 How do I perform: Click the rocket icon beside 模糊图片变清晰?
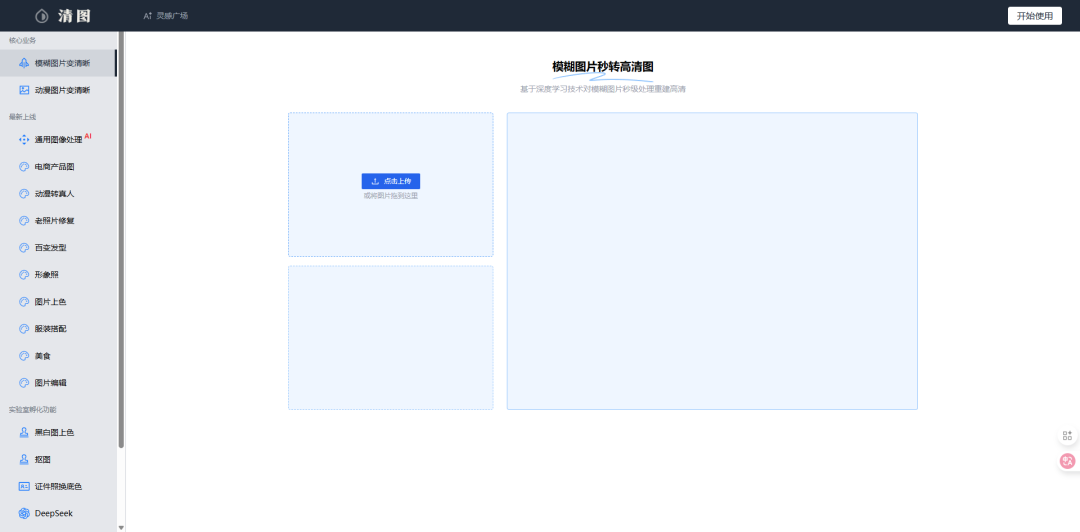point(24,63)
